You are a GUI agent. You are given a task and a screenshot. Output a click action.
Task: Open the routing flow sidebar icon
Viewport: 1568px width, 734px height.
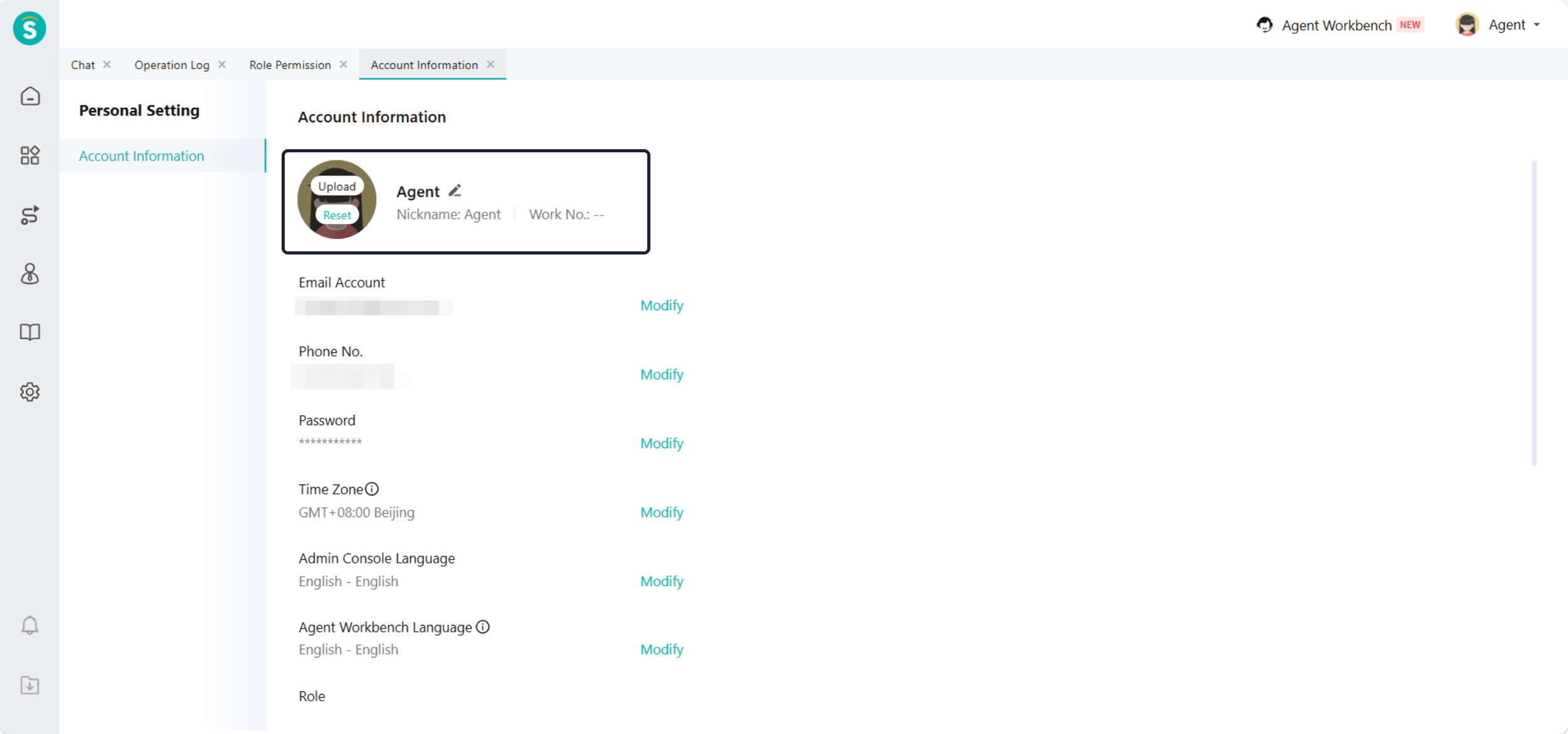coord(29,215)
